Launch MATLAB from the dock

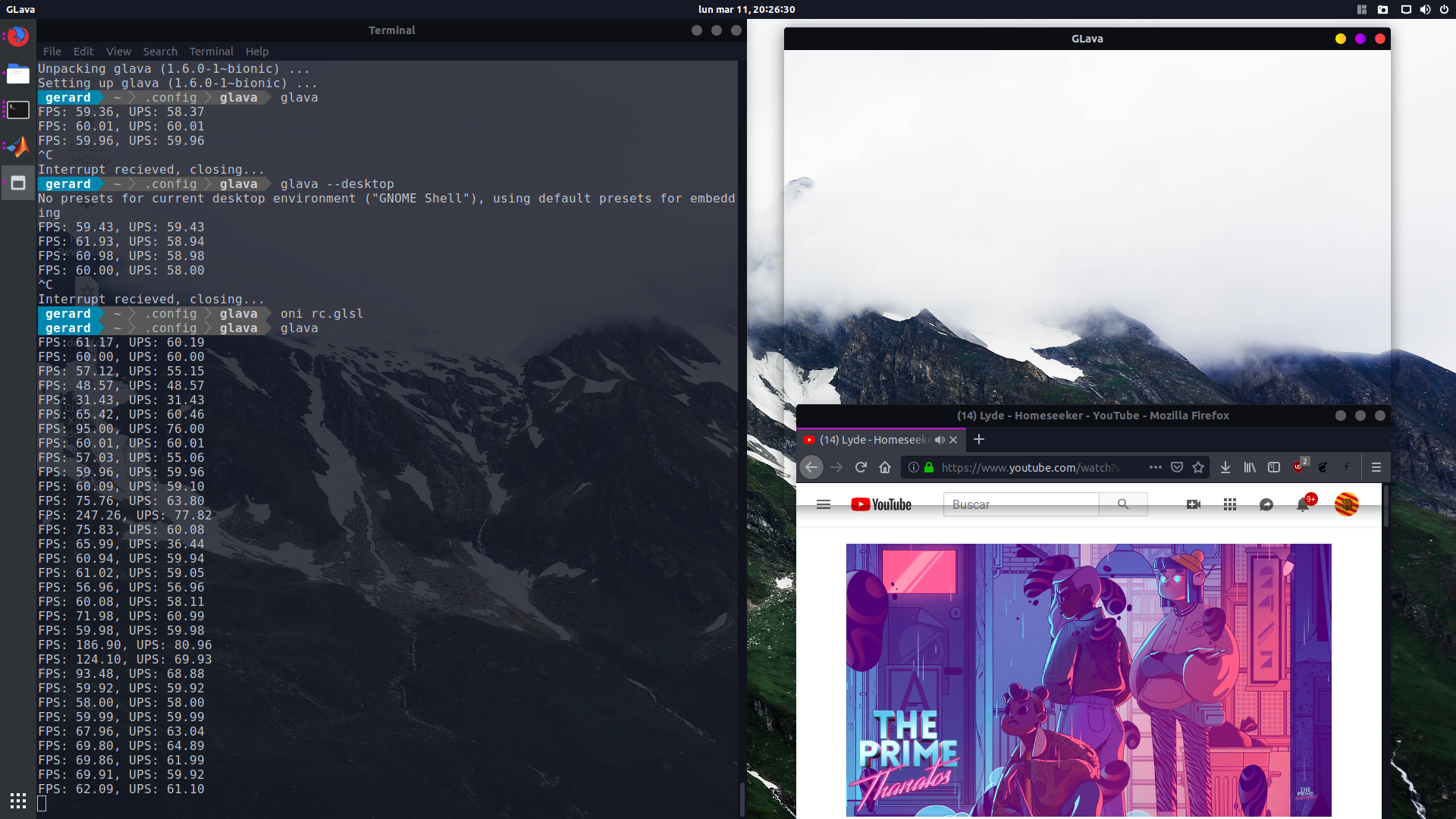(17, 146)
